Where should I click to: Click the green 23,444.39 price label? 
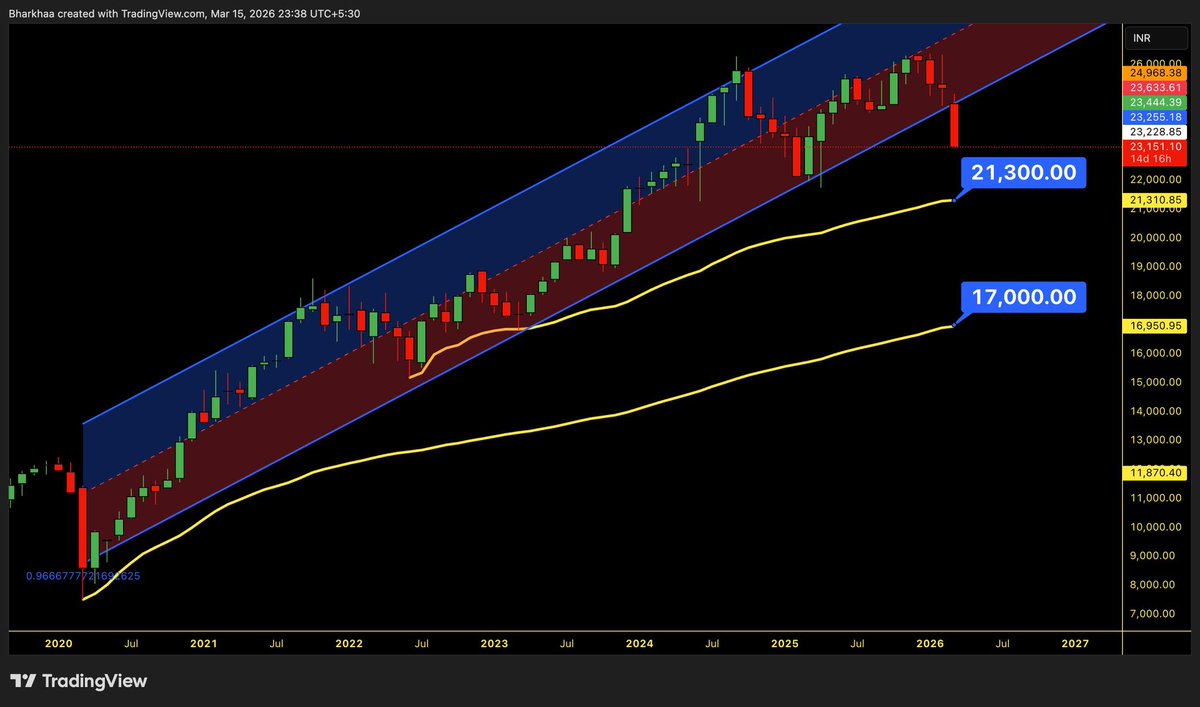click(x=1155, y=102)
